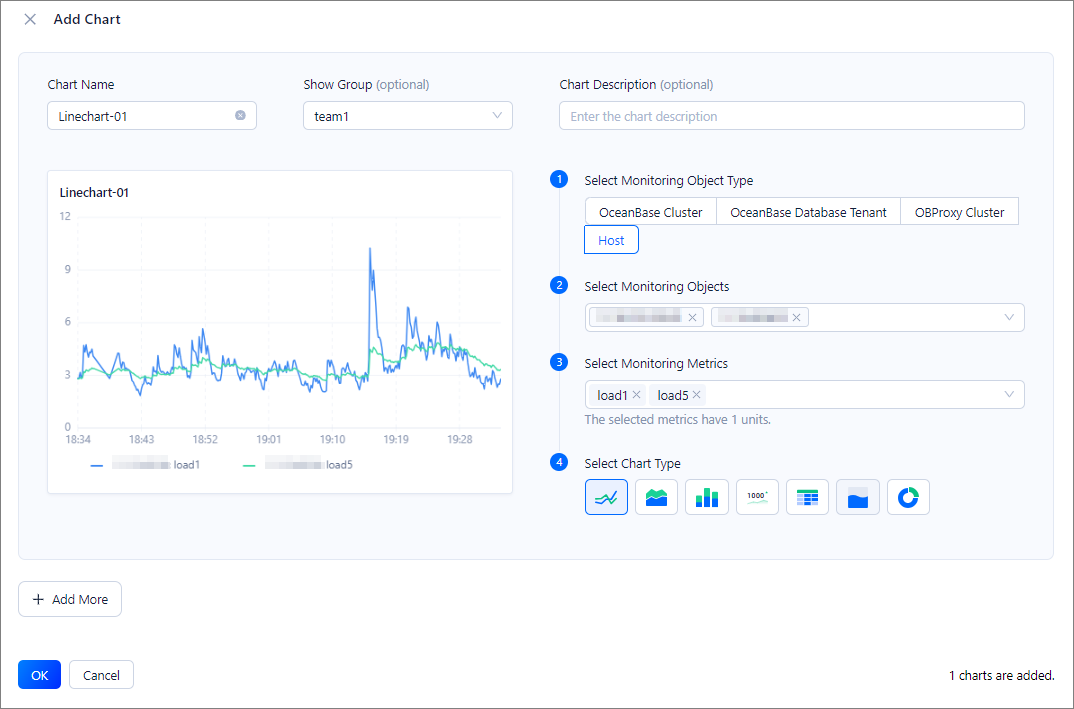Switch to OceanBase Database Tenant type
Viewport: 1074px width, 709px height.
click(808, 212)
